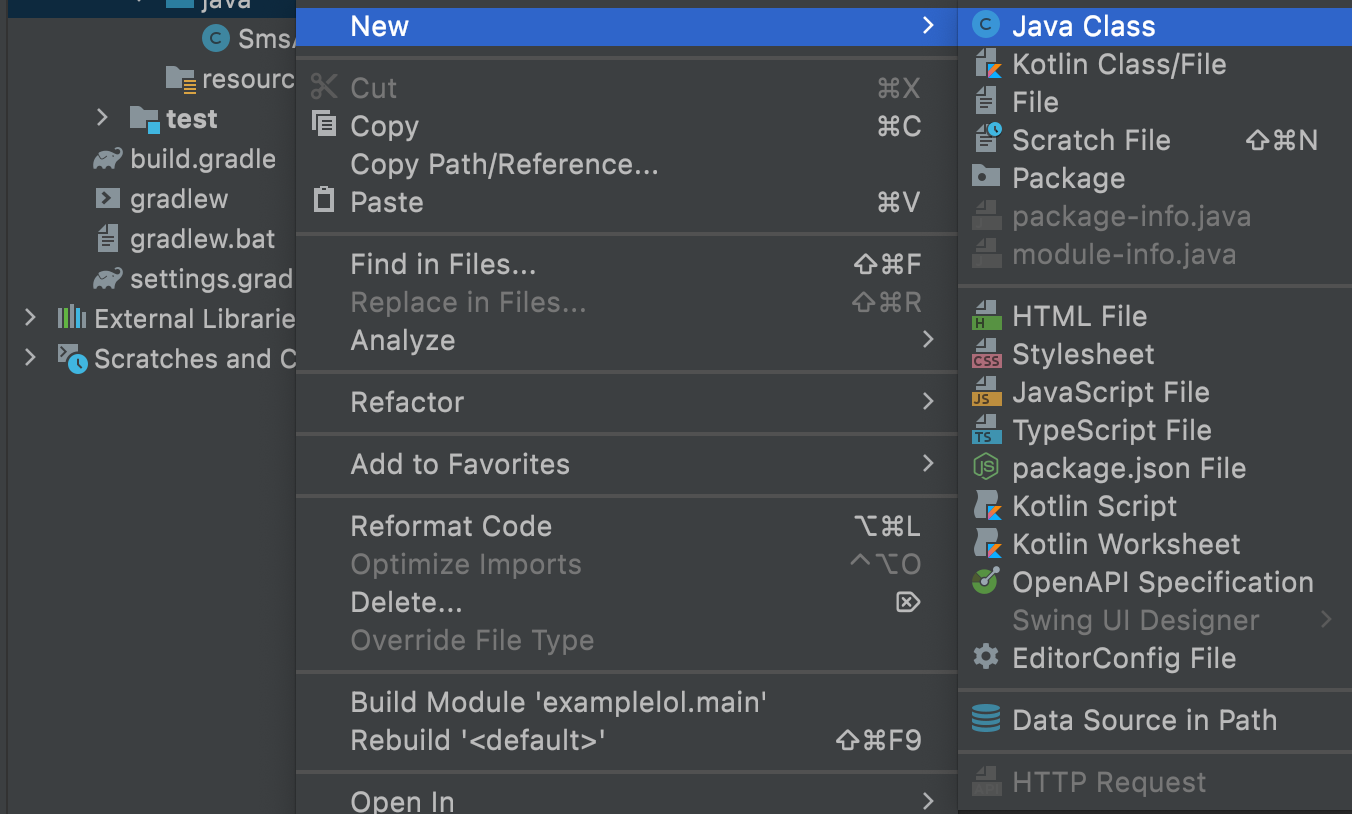Choose Stylesheet menu entry
The width and height of the screenshot is (1352, 814).
tap(1155, 354)
